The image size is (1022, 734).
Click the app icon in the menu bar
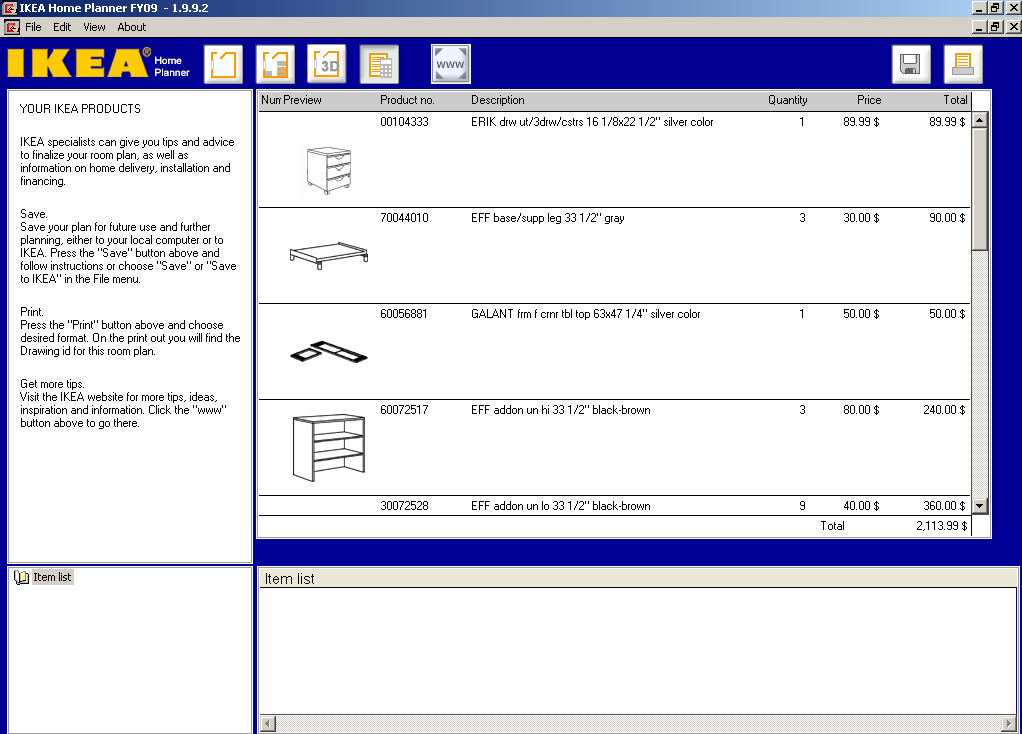tap(12, 27)
